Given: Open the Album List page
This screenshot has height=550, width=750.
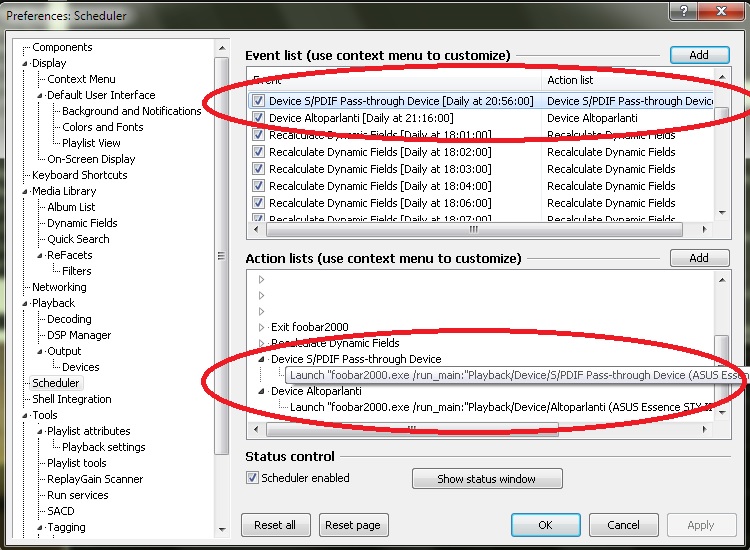Looking at the screenshot, I should [71, 207].
